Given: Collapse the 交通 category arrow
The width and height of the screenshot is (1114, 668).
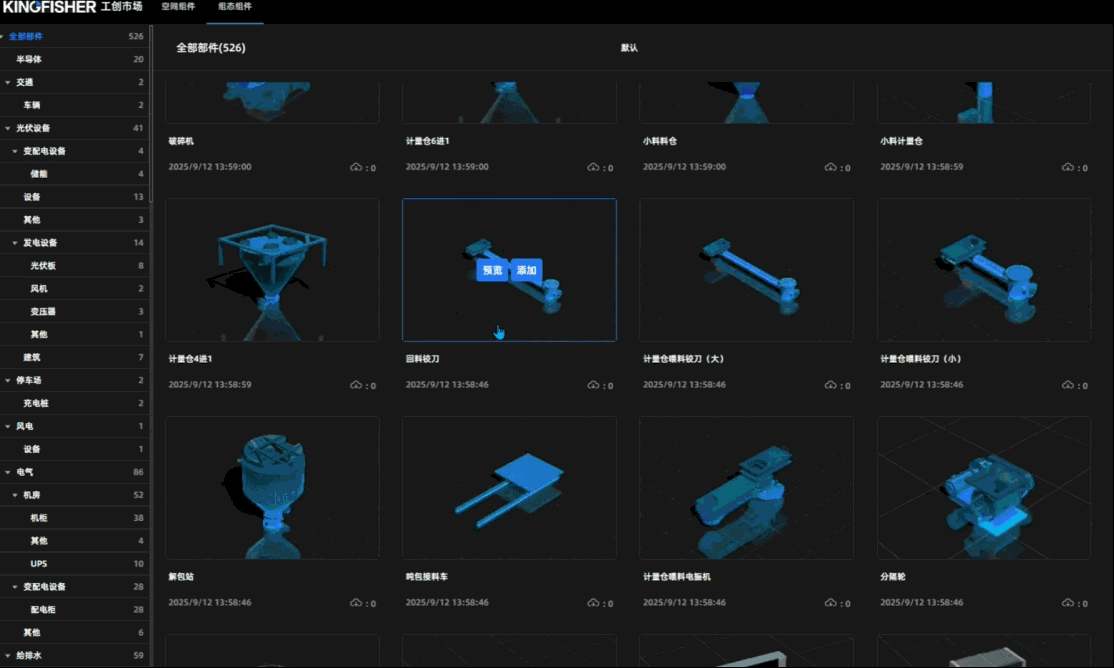Looking at the screenshot, I should click(8, 82).
